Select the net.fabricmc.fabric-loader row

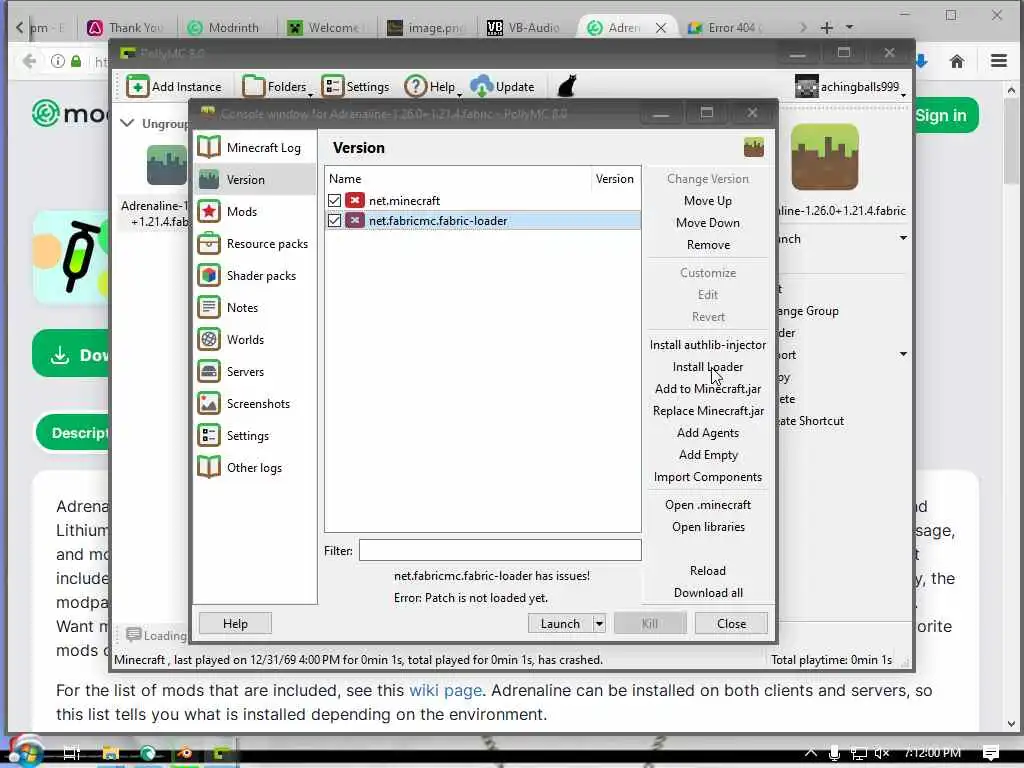pyautogui.click(x=483, y=221)
